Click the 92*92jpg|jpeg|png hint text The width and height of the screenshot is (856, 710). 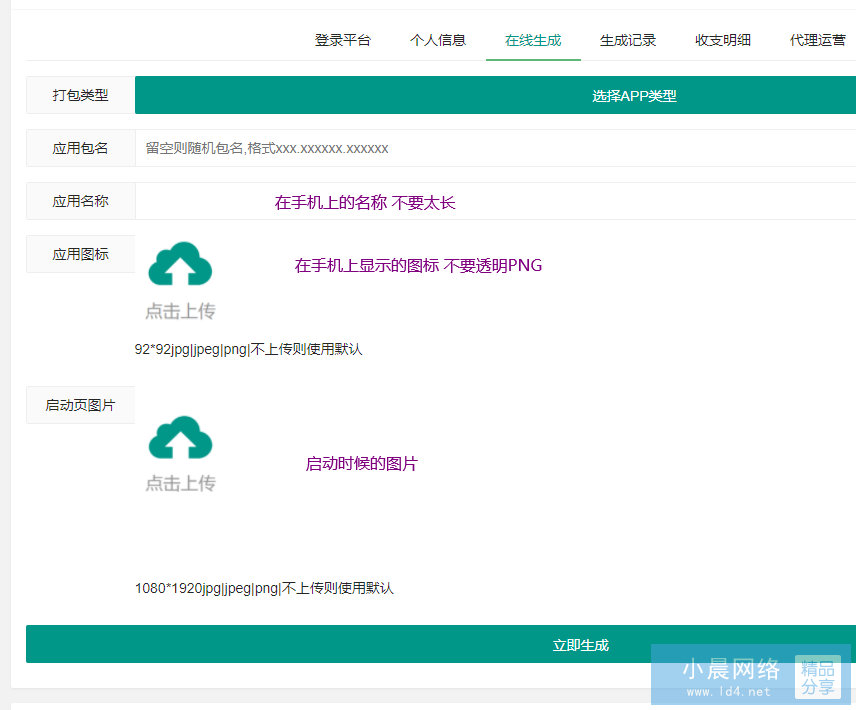click(x=248, y=349)
